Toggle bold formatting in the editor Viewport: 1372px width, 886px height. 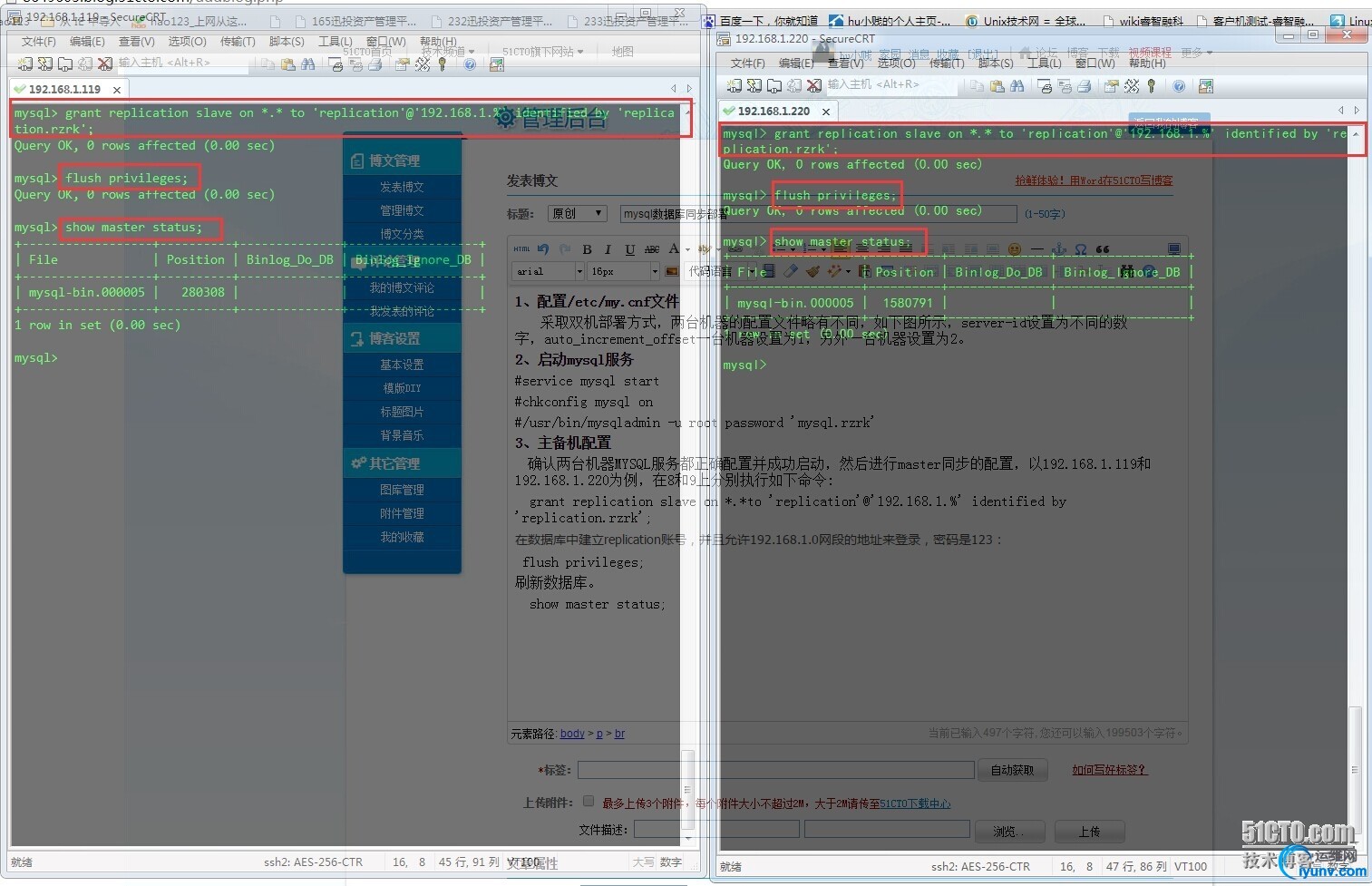587,249
